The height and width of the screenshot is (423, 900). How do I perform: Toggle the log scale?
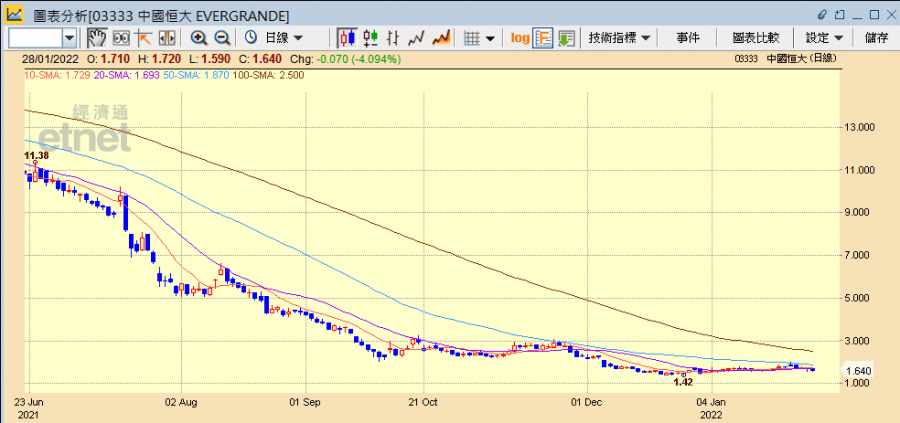tap(520, 37)
